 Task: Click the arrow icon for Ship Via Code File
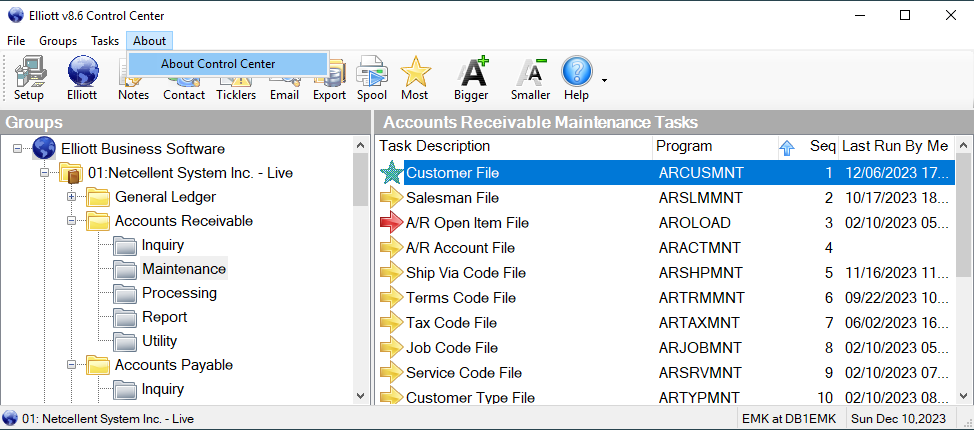pos(391,273)
